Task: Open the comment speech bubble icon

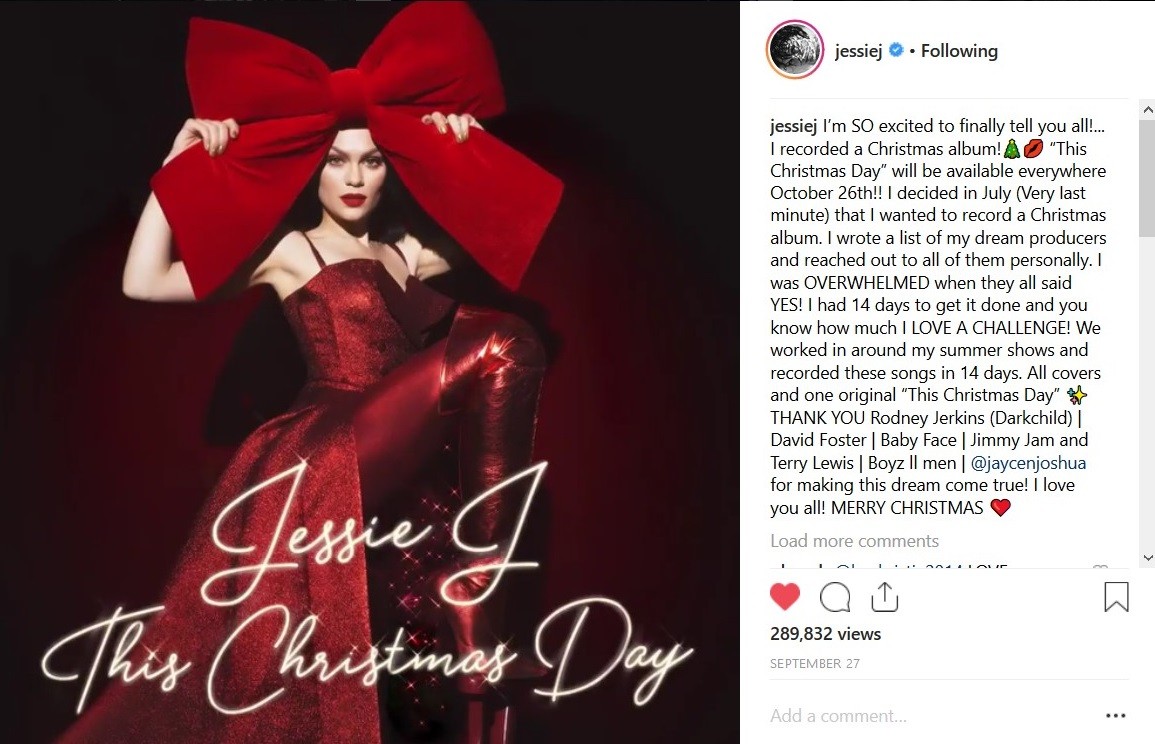Action: [835, 597]
